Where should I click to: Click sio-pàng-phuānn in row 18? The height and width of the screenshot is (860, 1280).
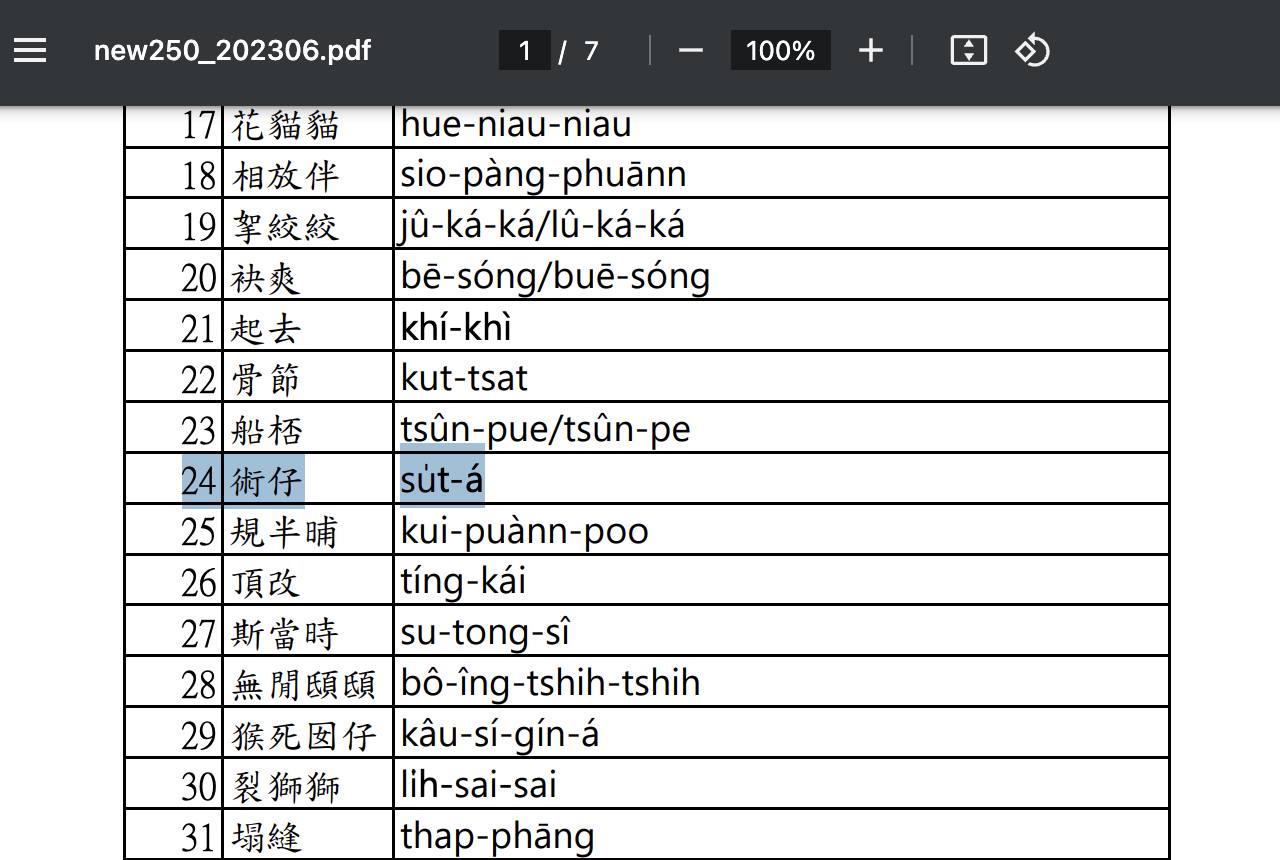[543, 175]
